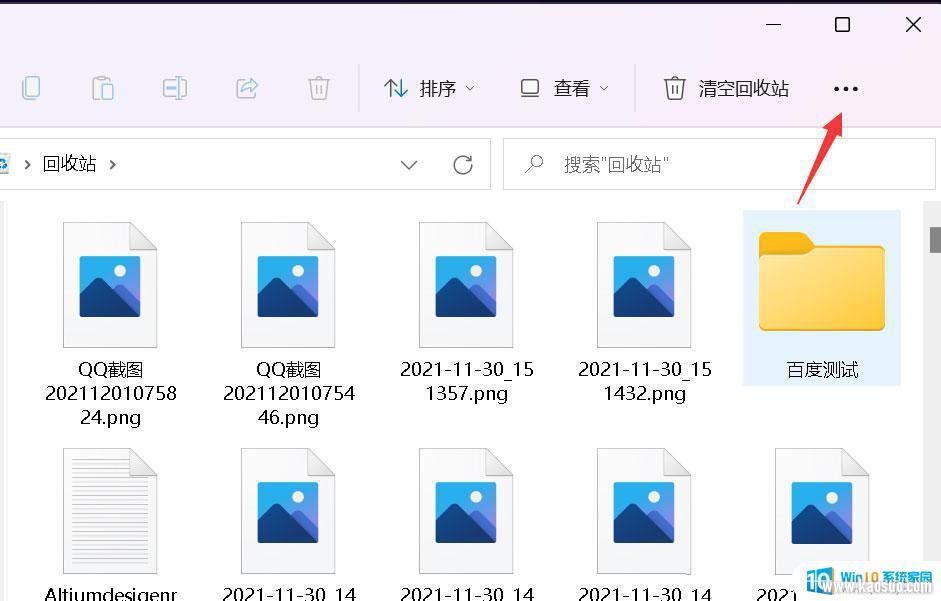Open the 排序 sort menu
The height and width of the screenshot is (601, 941).
(x=430, y=89)
